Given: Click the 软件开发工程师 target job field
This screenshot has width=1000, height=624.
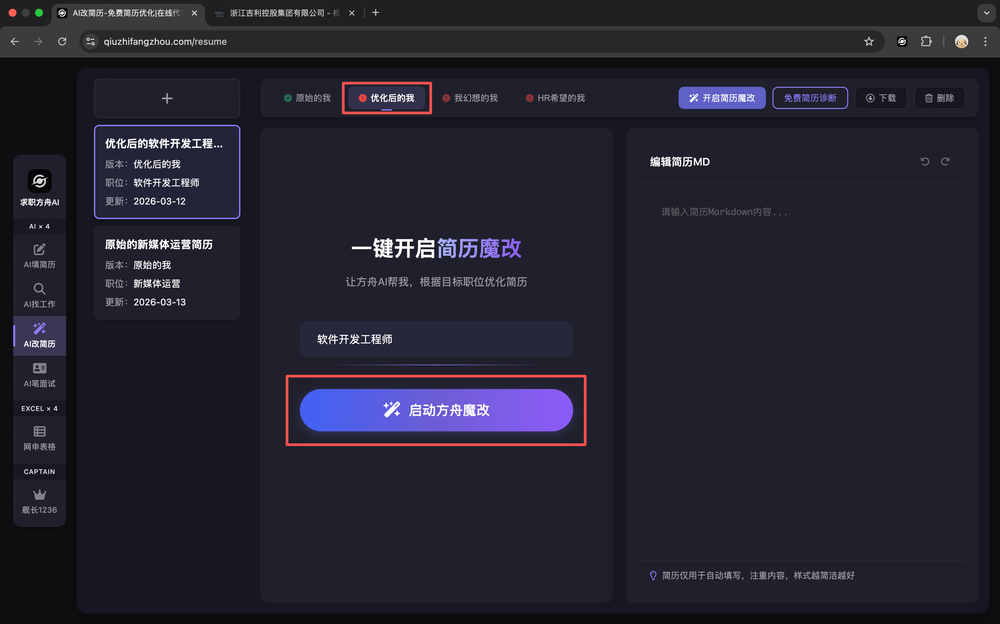Looking at the screenshot, I should click(436, 339).
